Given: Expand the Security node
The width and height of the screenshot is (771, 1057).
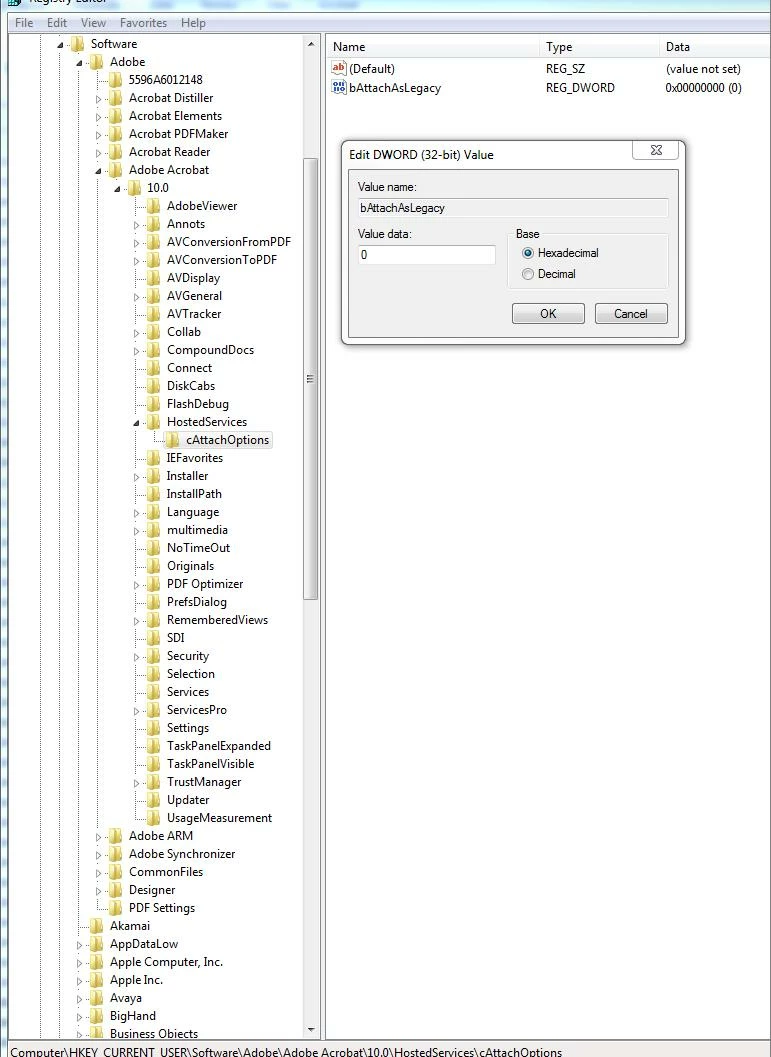Looking at the screenshot, I should coord(136,657).
